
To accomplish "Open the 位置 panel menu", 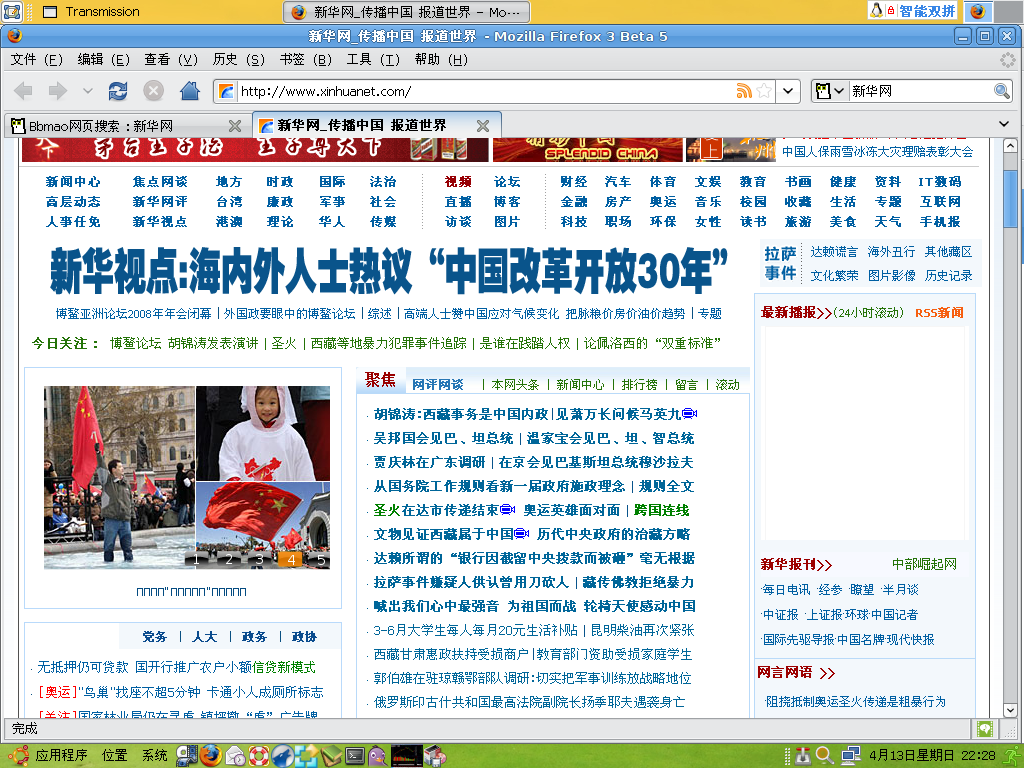I will click(x=114, y=756).
